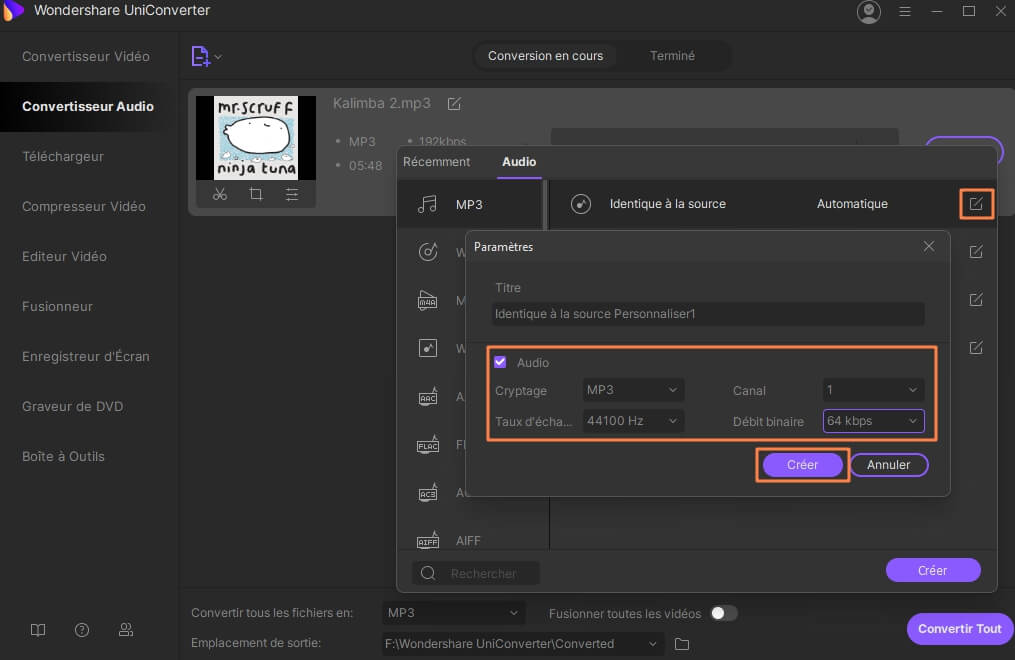This screenshot has width=1015, height=660.
Task: Click the Annuler button
Action: [888, 465]
